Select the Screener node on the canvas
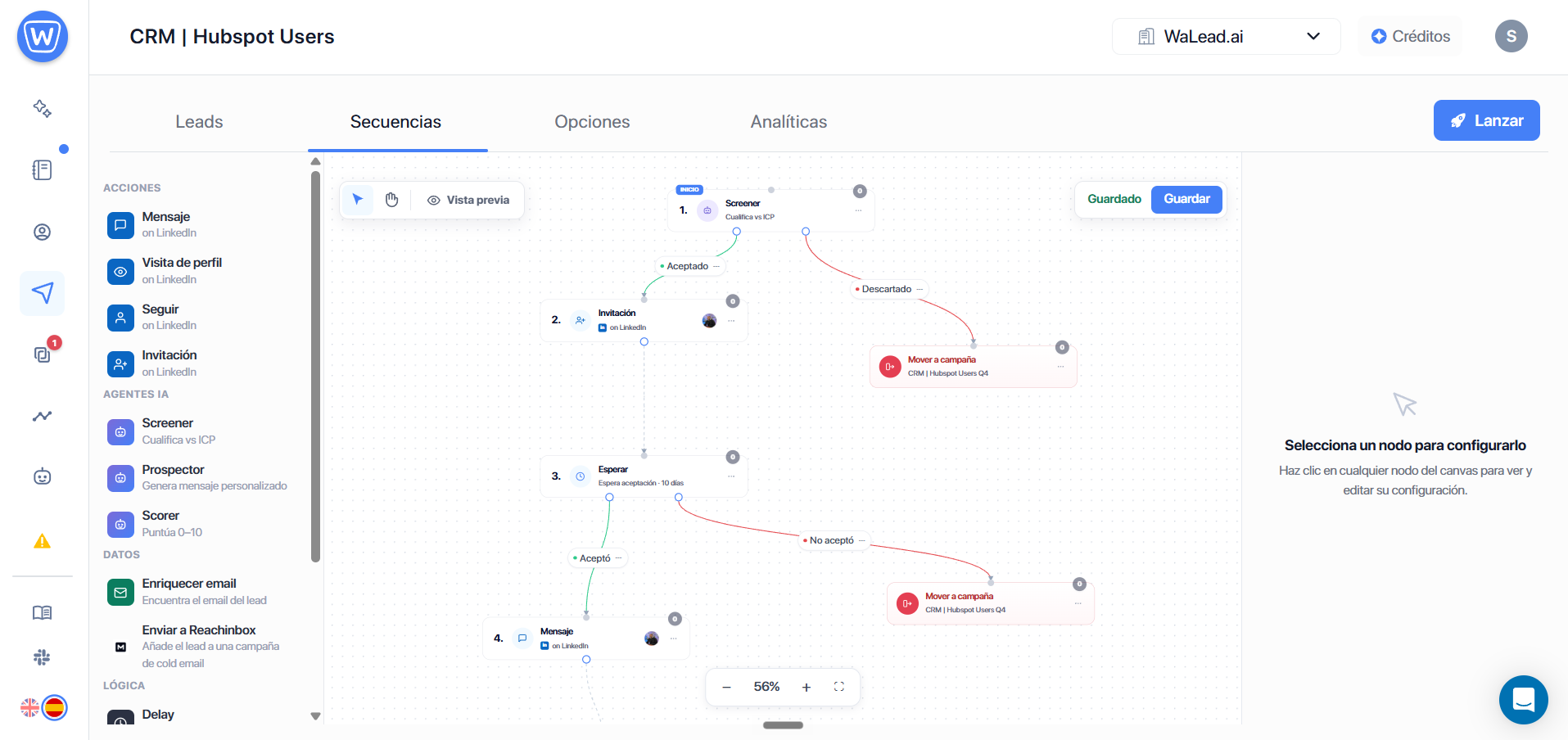 (771, 210)
